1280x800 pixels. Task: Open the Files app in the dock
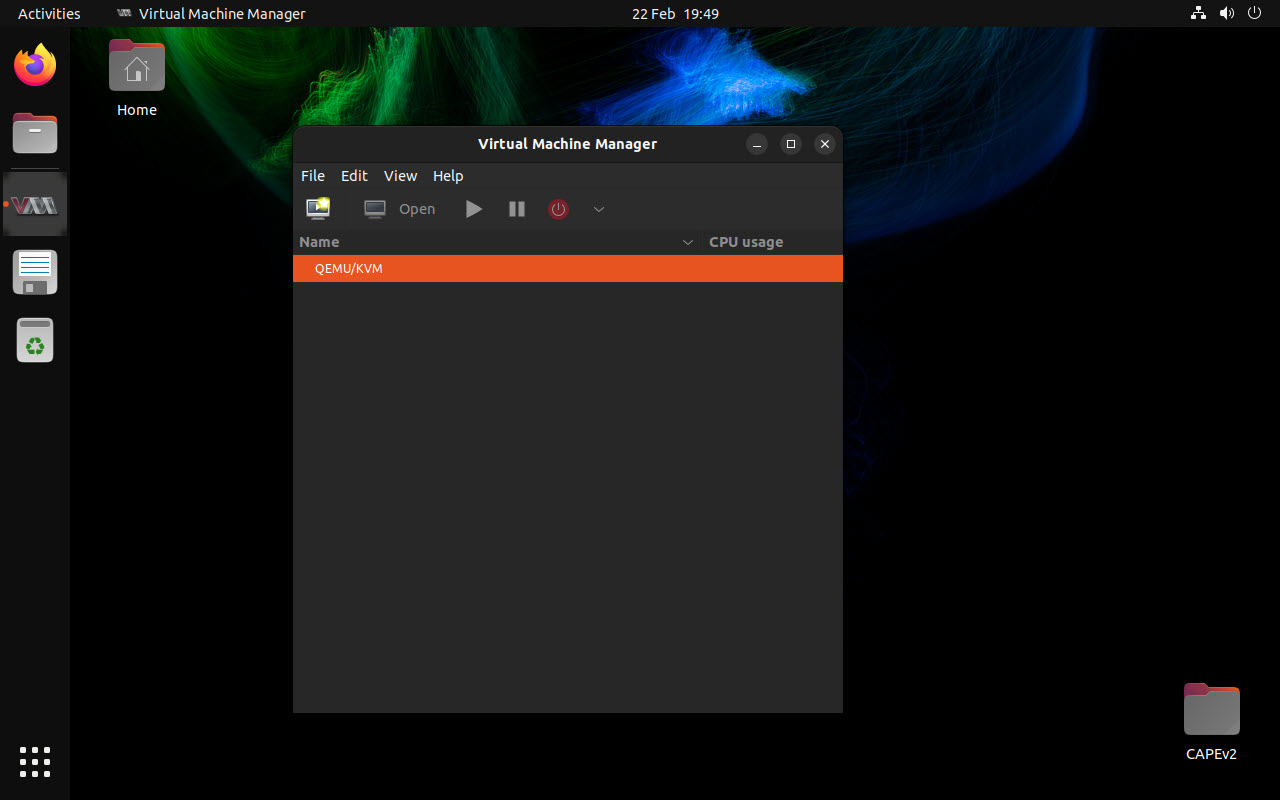pos(34,133)
